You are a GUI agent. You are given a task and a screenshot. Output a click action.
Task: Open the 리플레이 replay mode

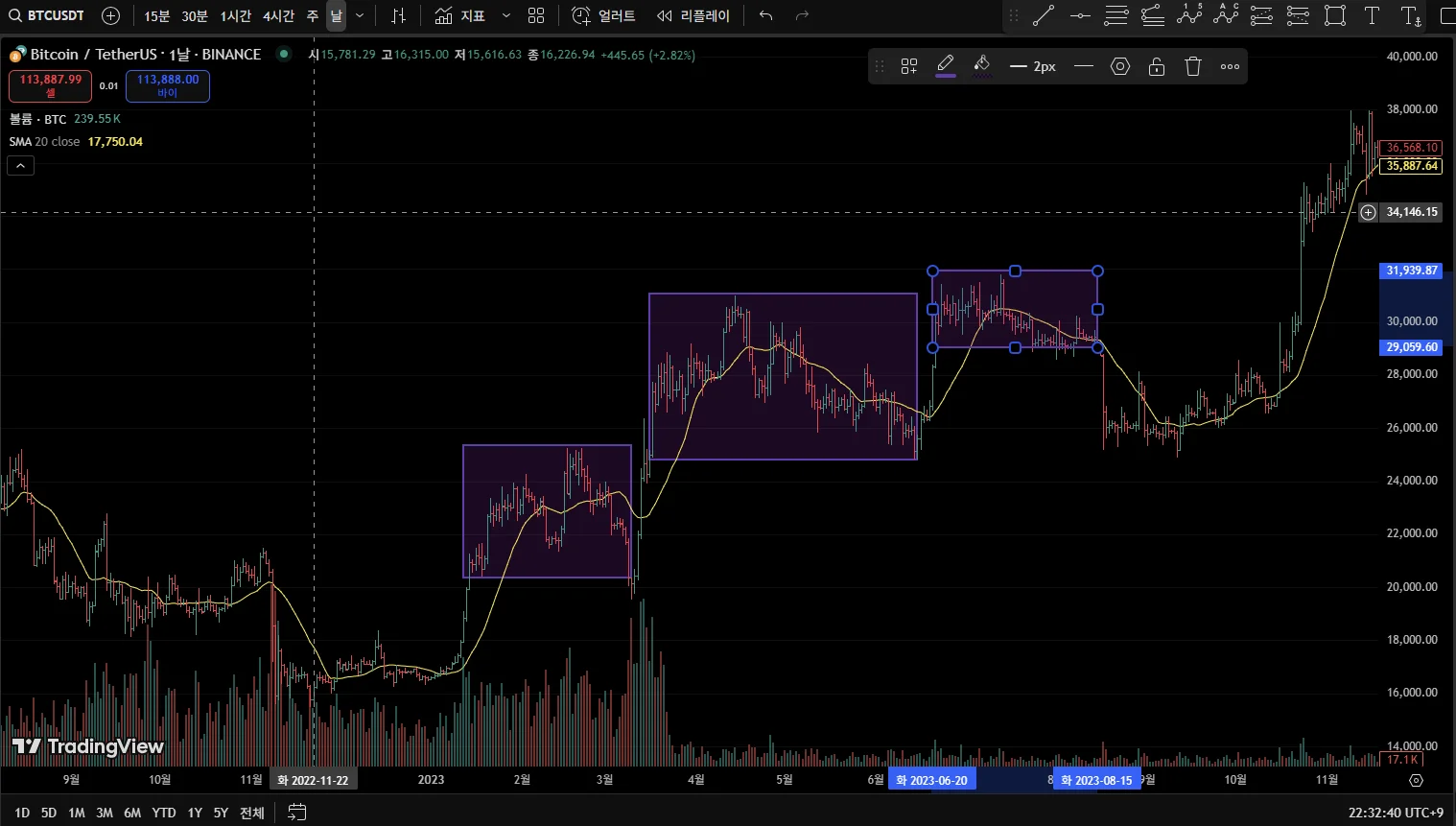(694, 15)
